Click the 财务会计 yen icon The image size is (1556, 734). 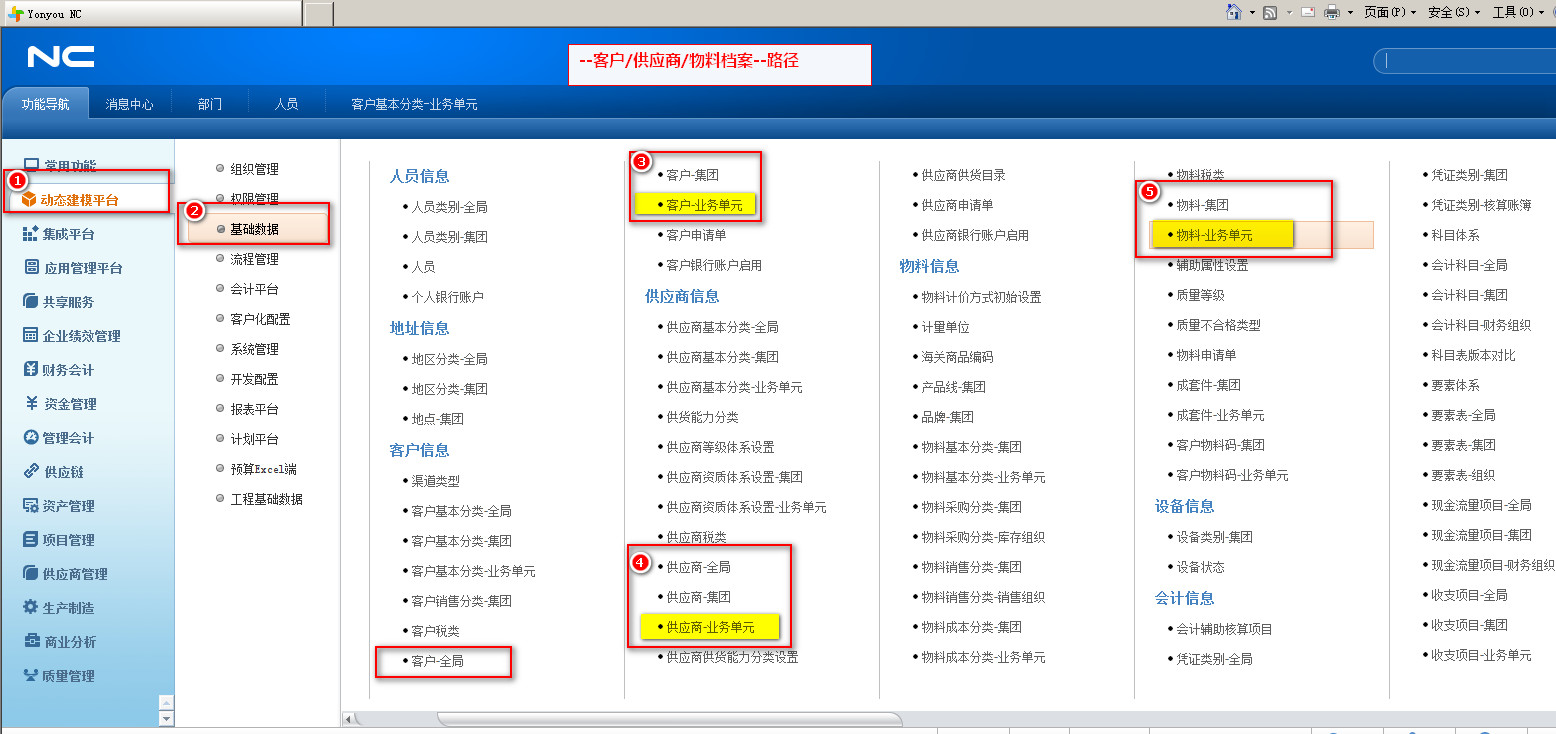(x=30, y=370)
